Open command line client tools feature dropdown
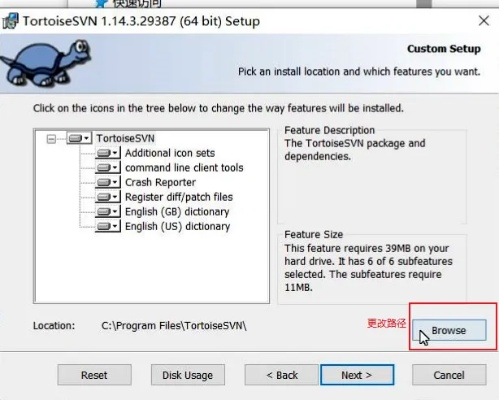The image size is (499, 400). coord(108,167)
